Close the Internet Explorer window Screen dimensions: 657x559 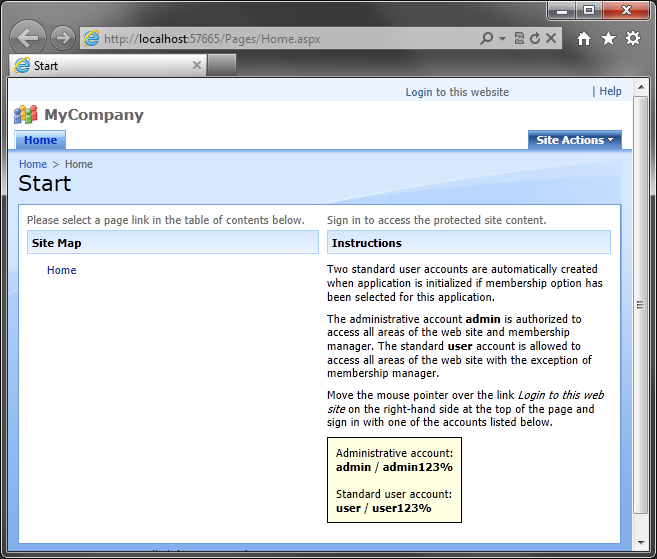pyautogui.click(x=626, y=11)
